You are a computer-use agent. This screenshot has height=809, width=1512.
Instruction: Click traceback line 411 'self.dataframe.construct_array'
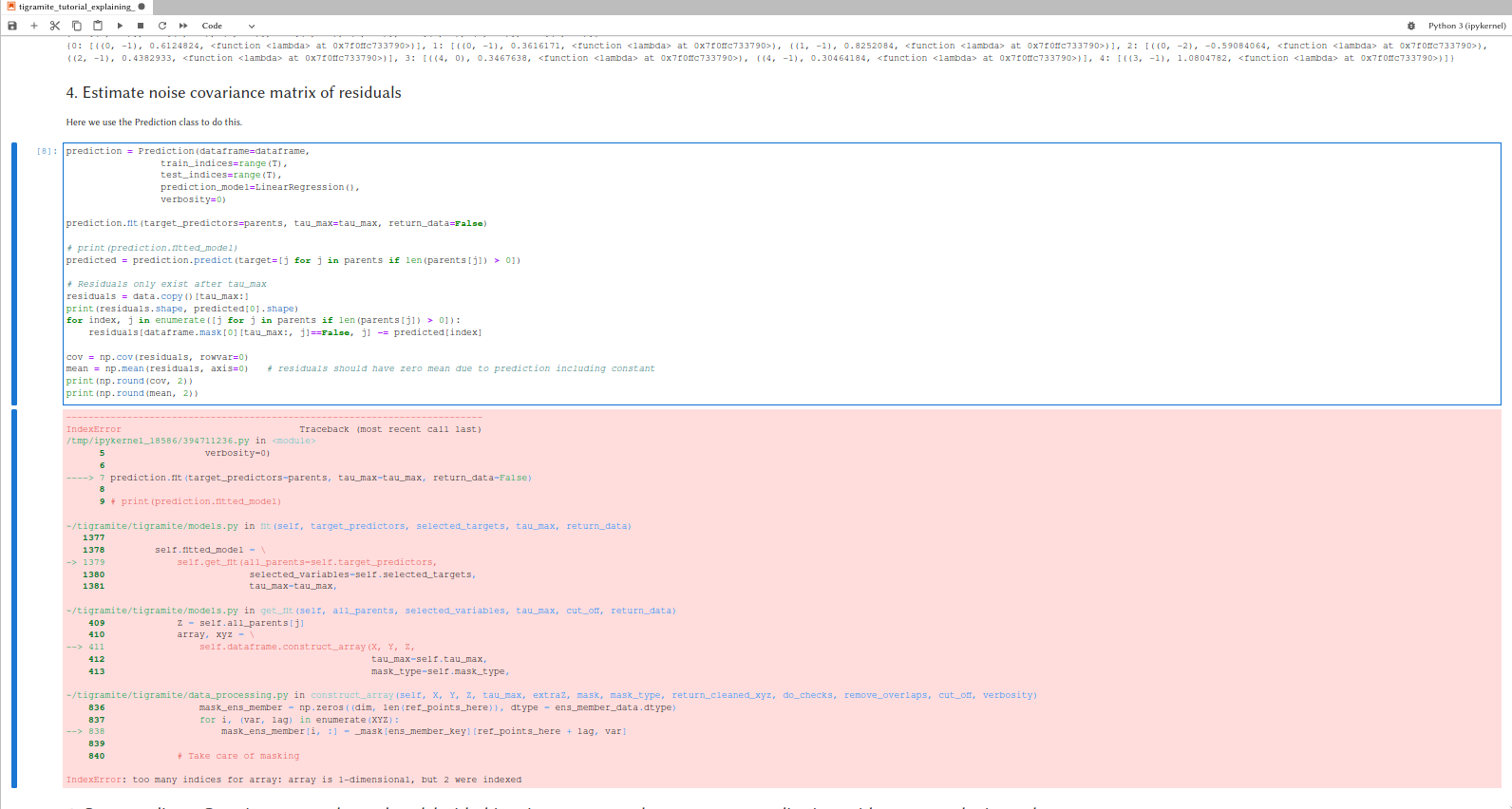pos(307,647)
